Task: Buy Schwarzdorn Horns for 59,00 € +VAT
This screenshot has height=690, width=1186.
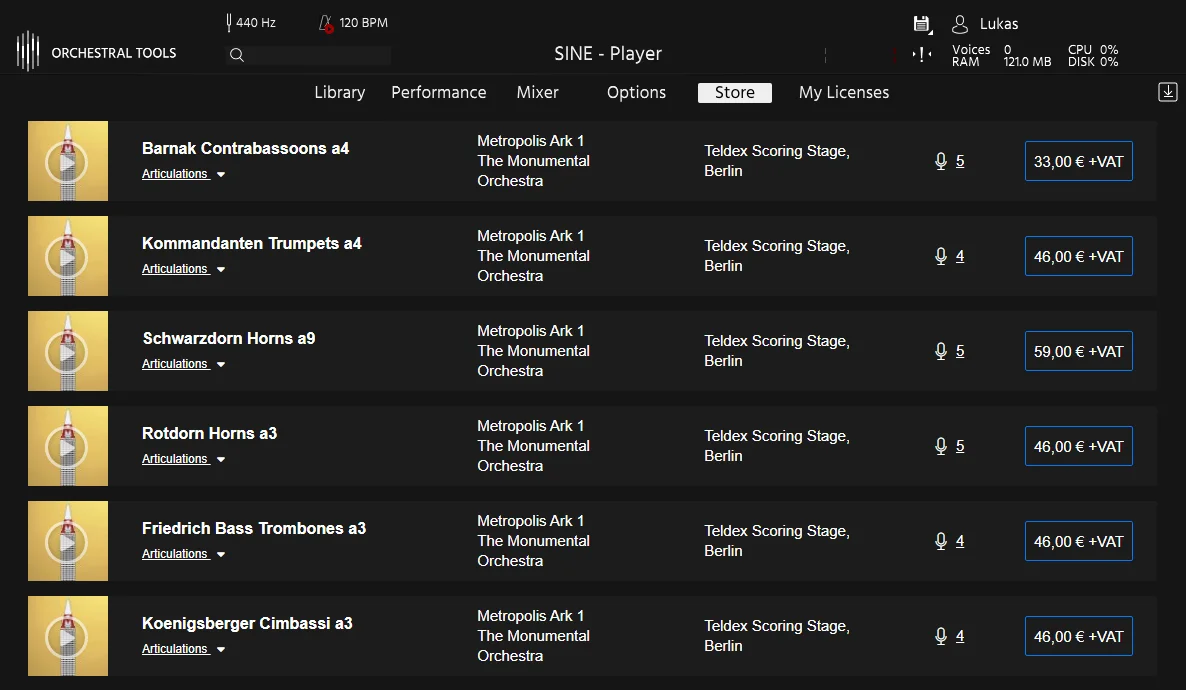Action: [1079, 351]
